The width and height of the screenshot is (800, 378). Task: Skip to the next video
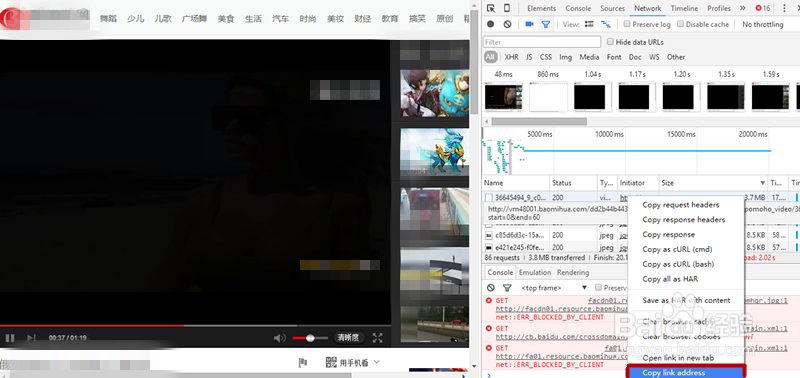point(31,338)
